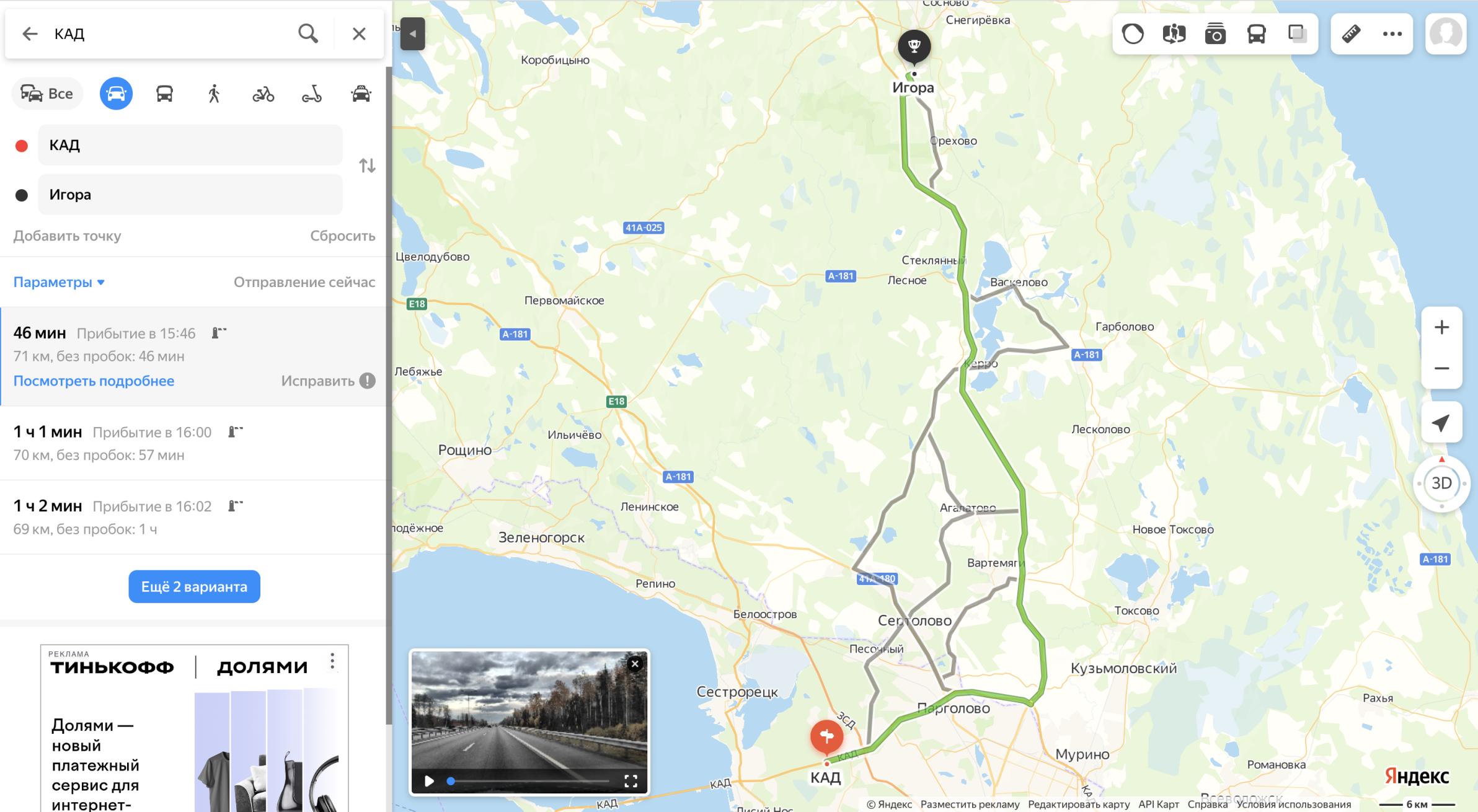Select bicycle route mode

[x=263, y=94]
